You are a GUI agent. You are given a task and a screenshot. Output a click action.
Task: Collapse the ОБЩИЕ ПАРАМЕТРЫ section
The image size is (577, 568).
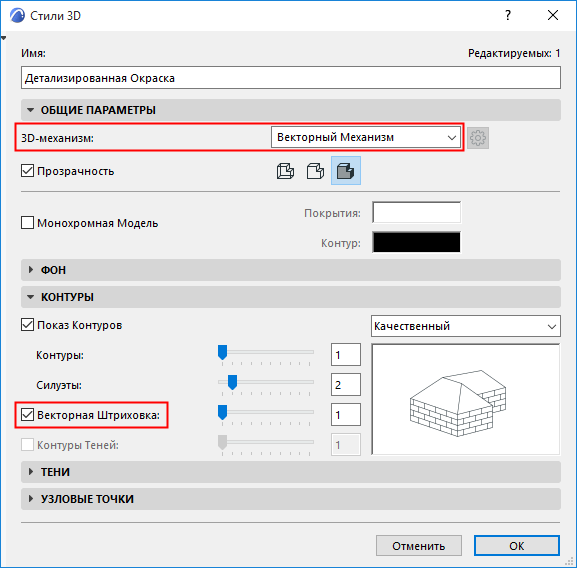291,110
